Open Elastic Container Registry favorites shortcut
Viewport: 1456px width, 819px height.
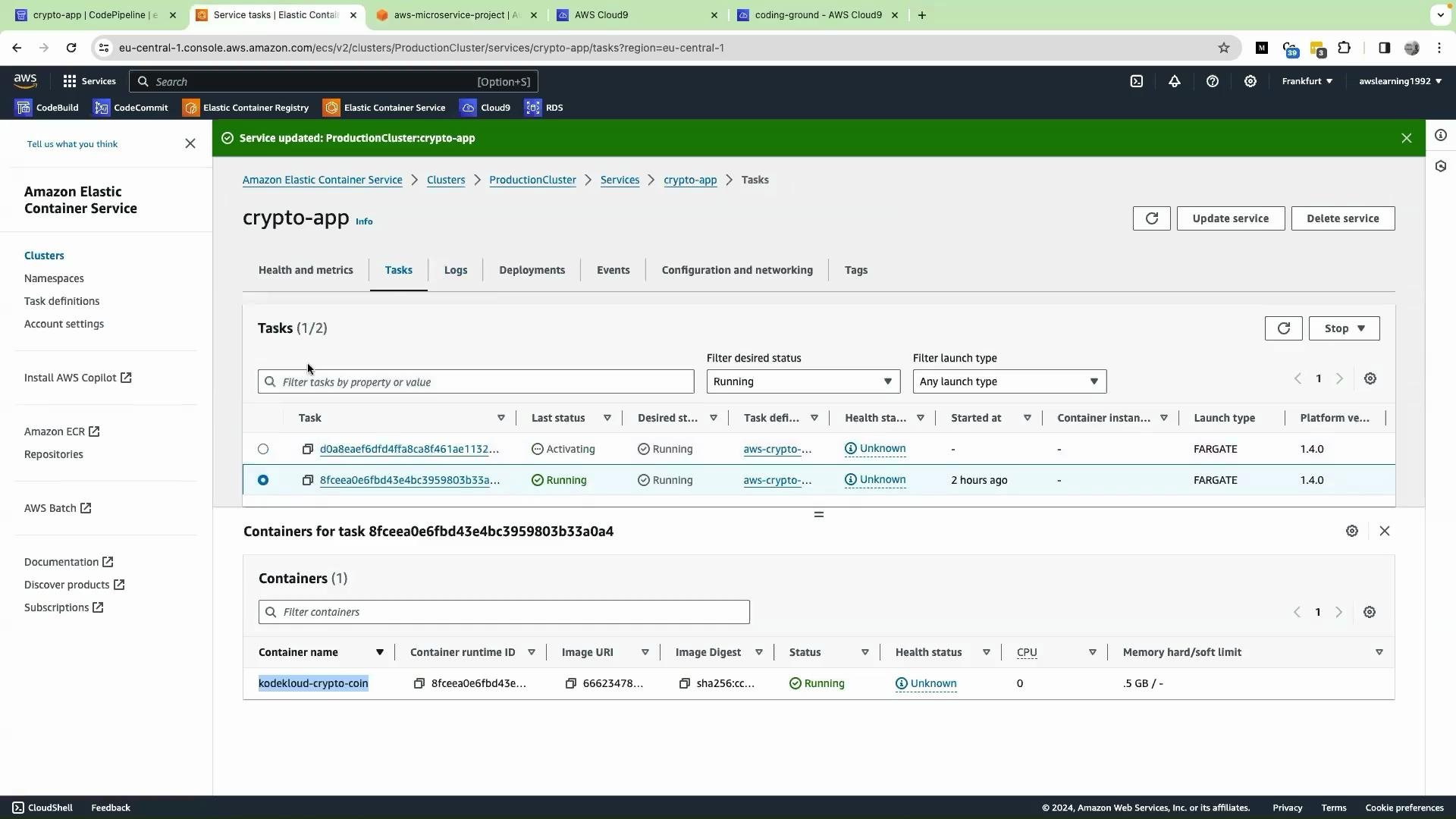pos(246,108)
